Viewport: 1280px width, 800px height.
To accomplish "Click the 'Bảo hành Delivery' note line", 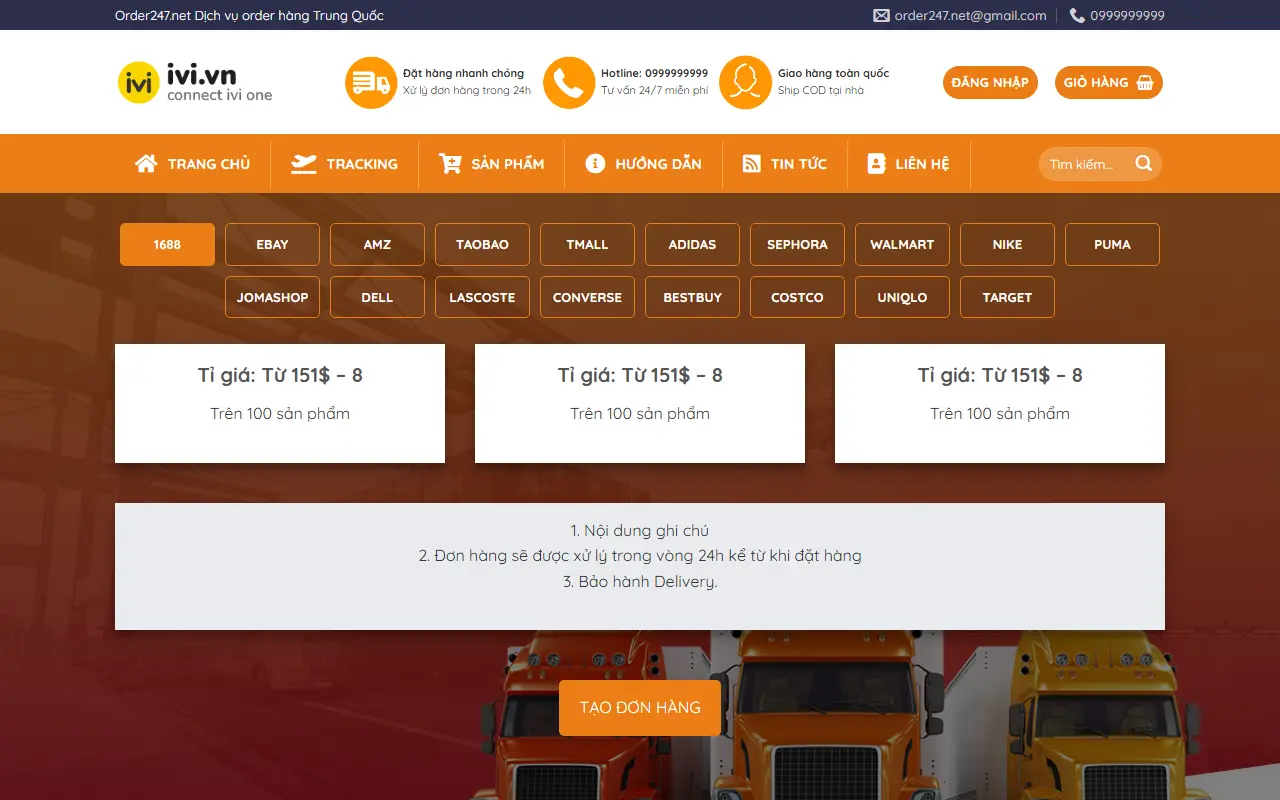I will 640,581.
